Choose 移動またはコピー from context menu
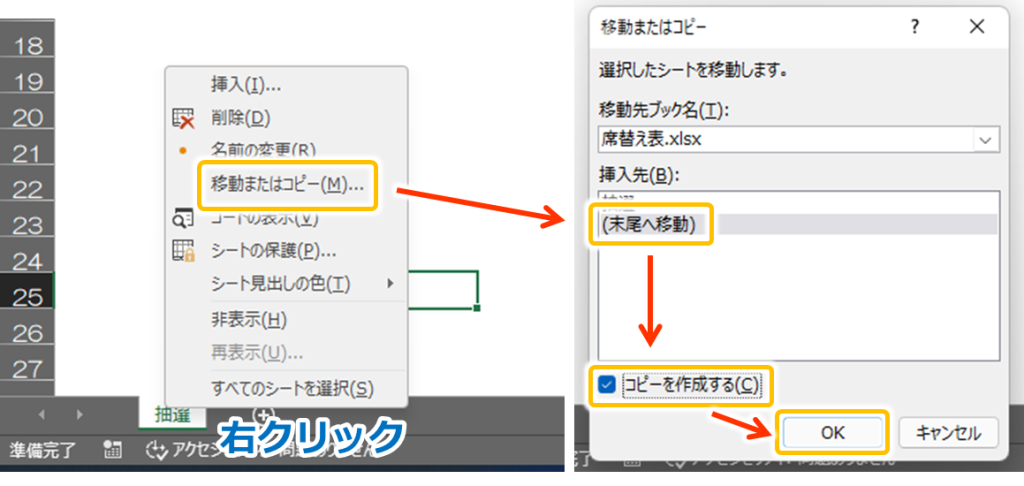 tap(286, 186)
